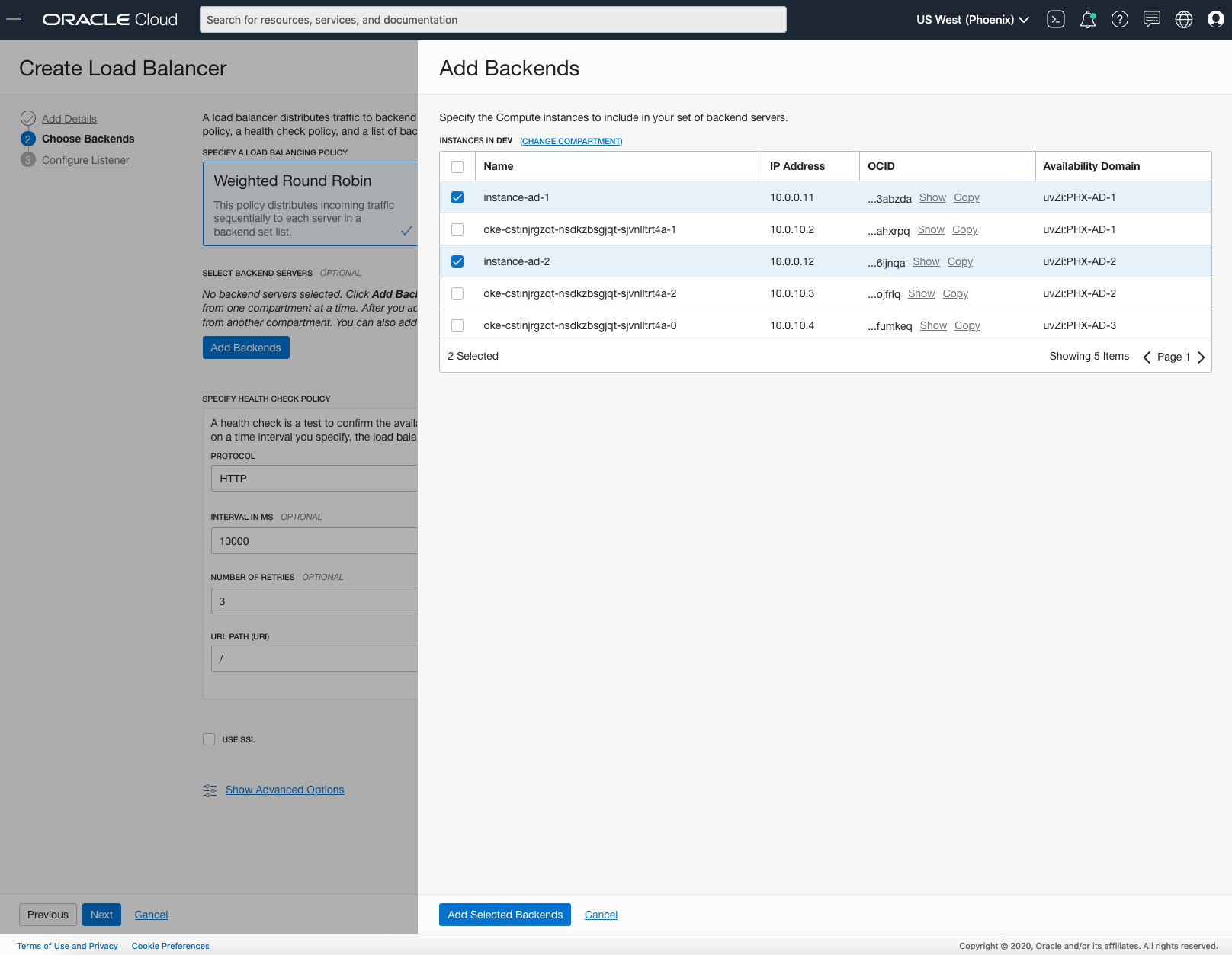Copy OCID ending fumkeq
The width and height of the screenshot is (1232, 955).
pyautogui.click(x=967, y=325)
